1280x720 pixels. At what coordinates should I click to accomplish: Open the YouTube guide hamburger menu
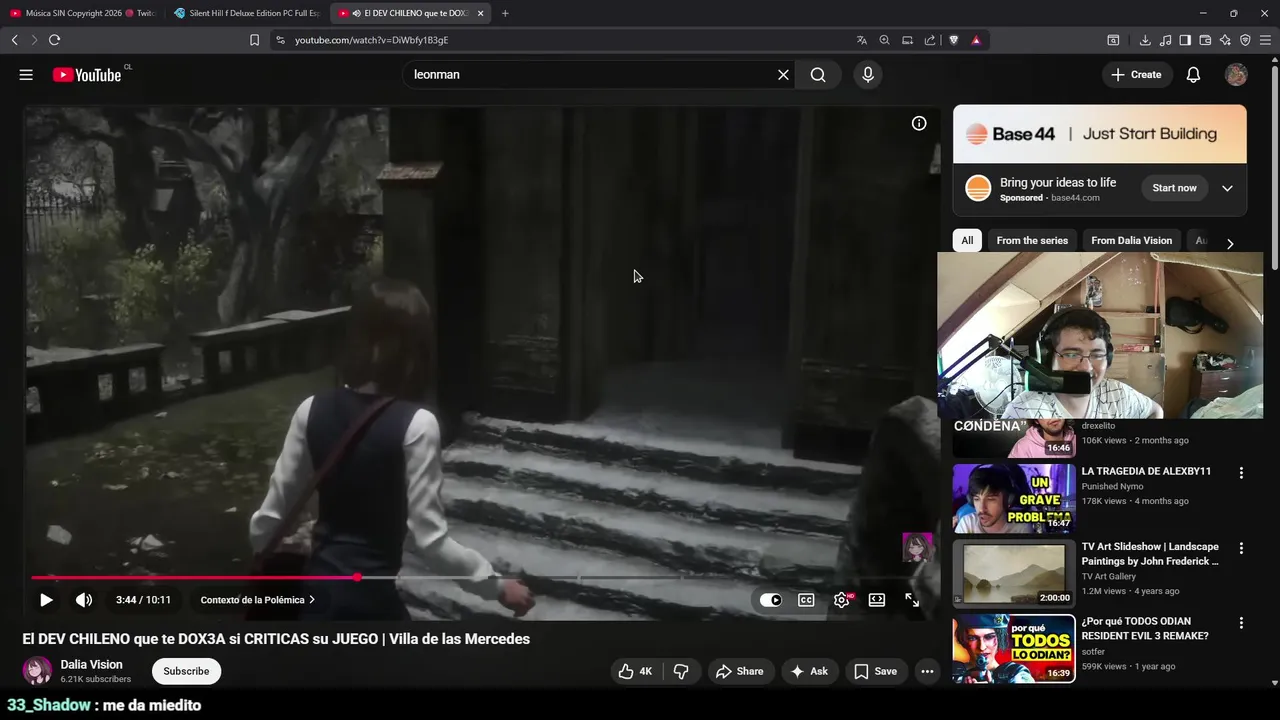click(26, 75)
